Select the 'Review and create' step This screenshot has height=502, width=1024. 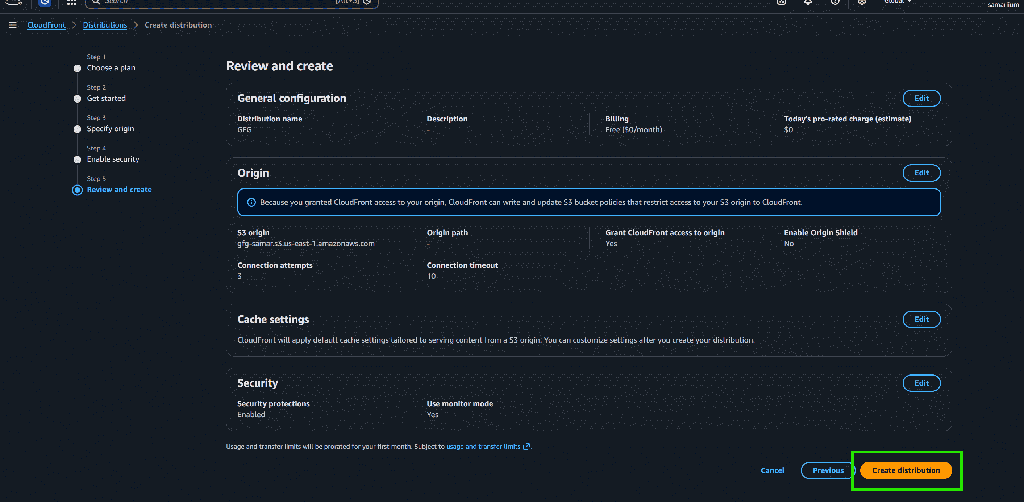pos(119,190)
